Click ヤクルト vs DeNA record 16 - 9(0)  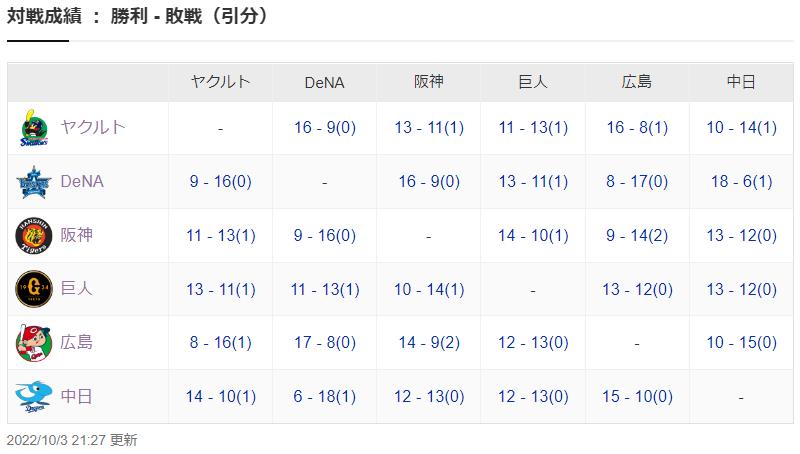point(324,128)
